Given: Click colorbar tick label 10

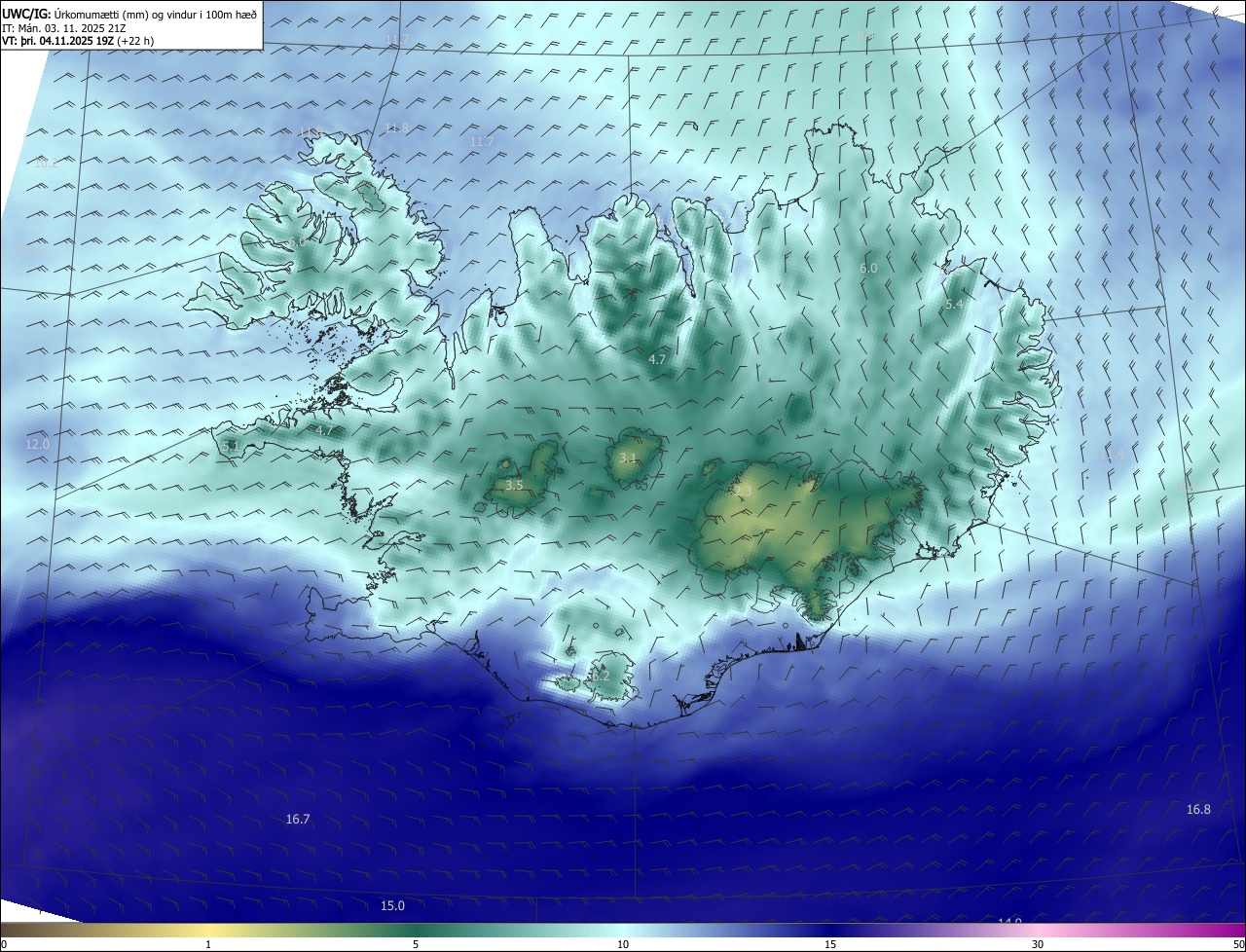Looking at the screenshot, I should [x=623, y=944].
